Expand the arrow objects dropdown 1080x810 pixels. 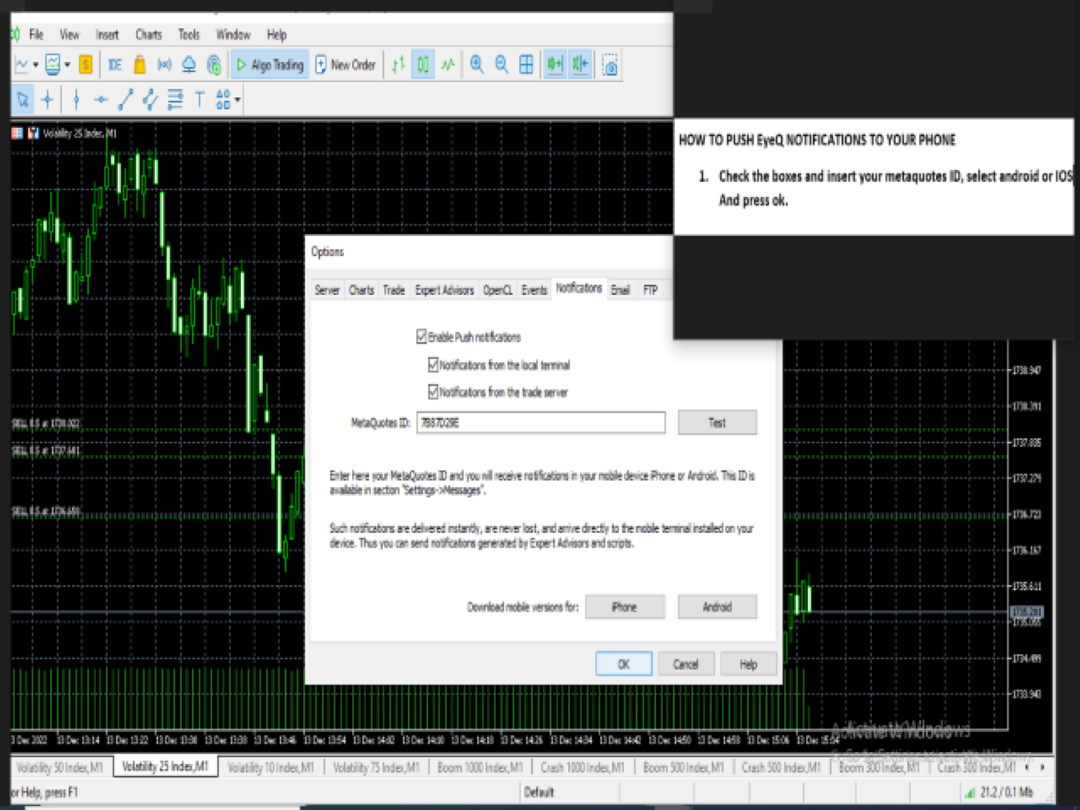pos(236,99)
